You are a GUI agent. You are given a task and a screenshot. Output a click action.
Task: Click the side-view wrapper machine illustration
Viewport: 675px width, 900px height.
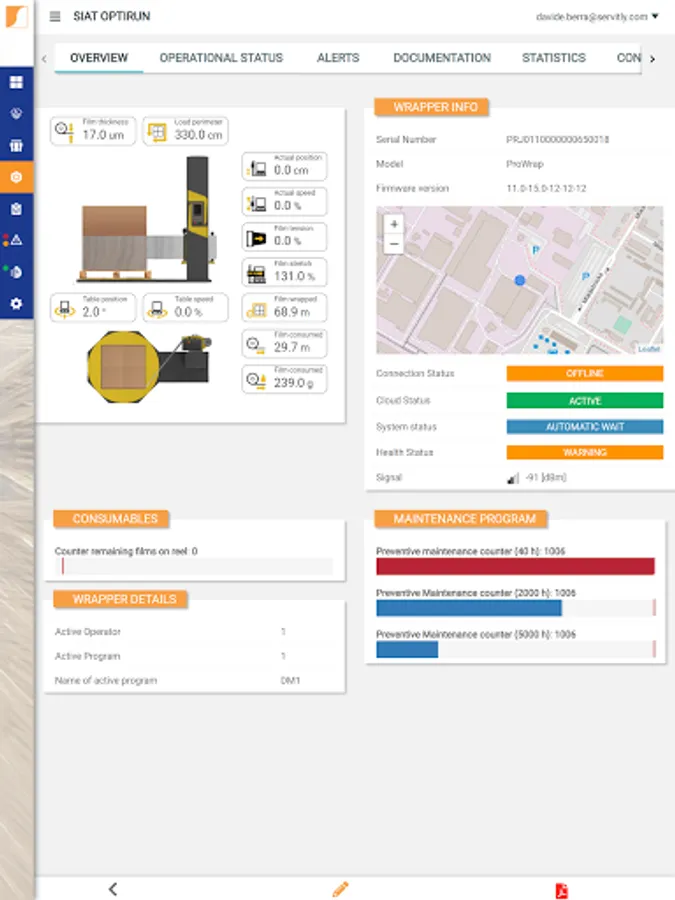148,219
